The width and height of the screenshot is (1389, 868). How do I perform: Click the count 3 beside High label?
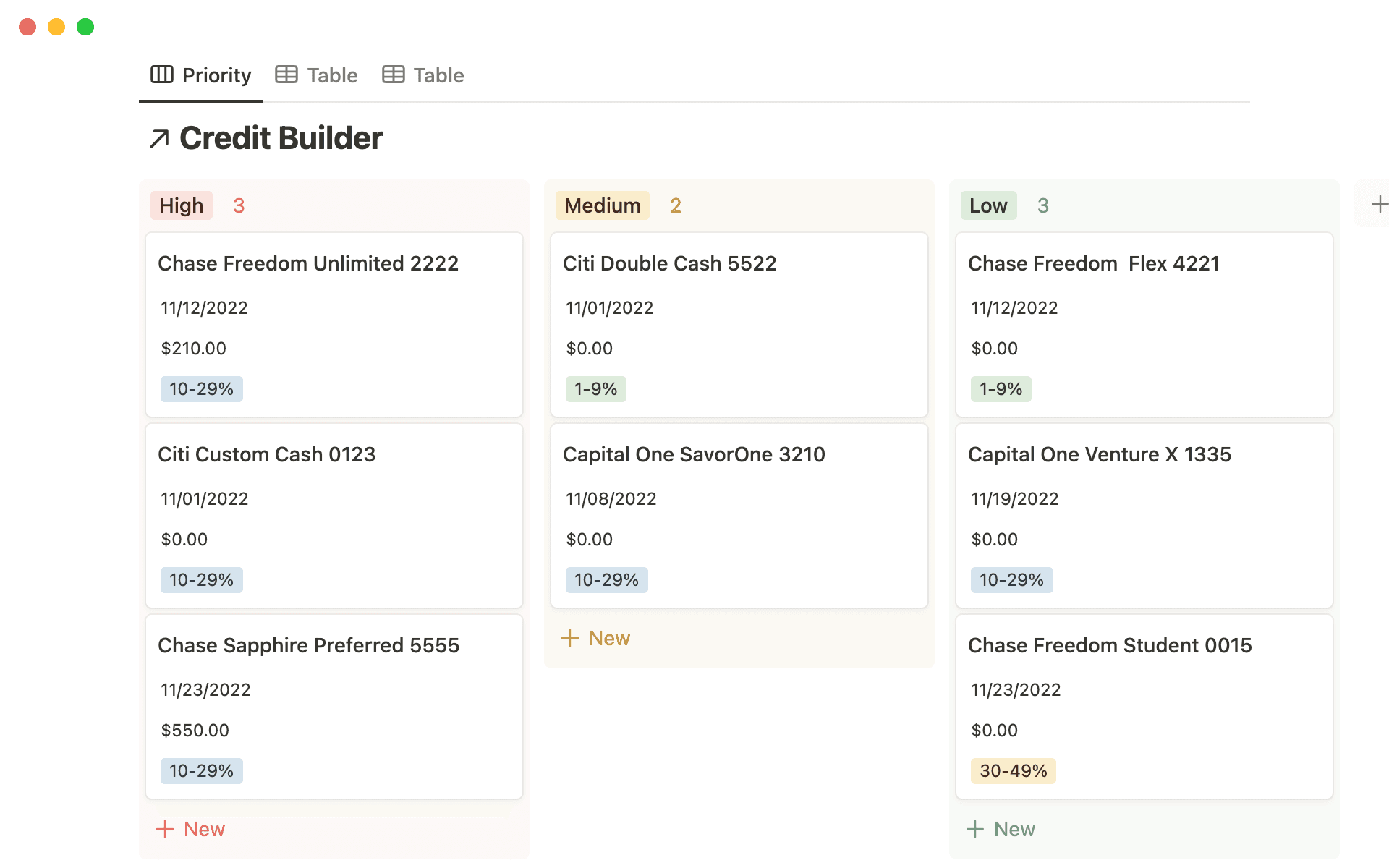[239, 205]
